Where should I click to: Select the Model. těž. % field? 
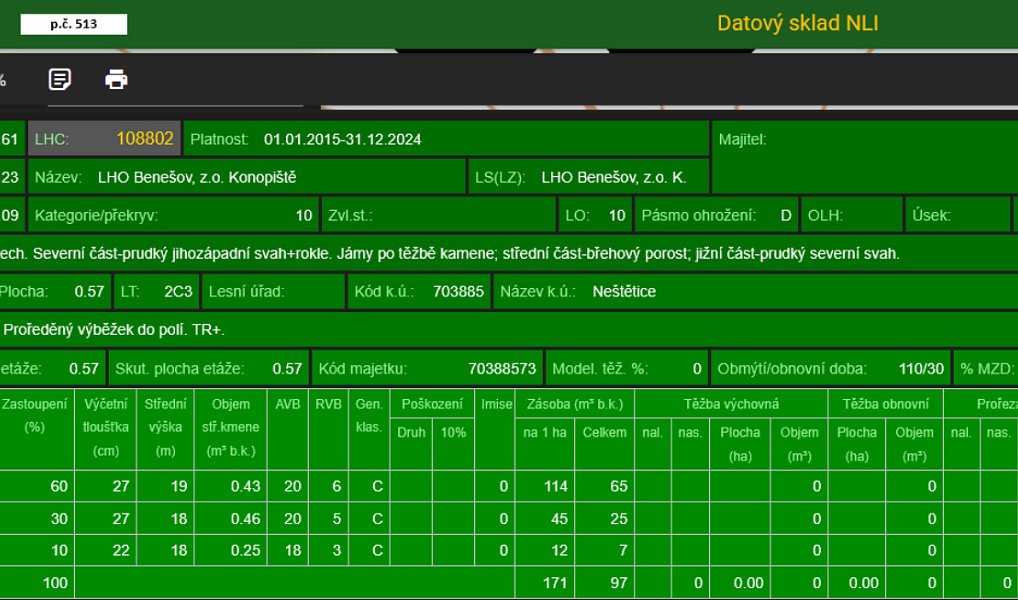point(627,368)
